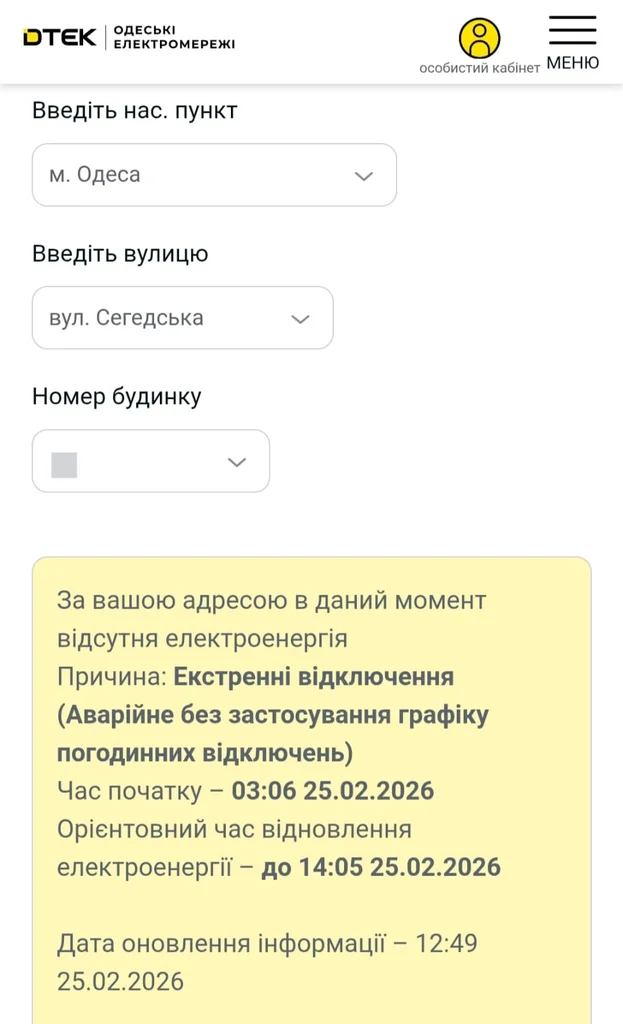Click the restoration time до 14:05

[x=381, y=867]
